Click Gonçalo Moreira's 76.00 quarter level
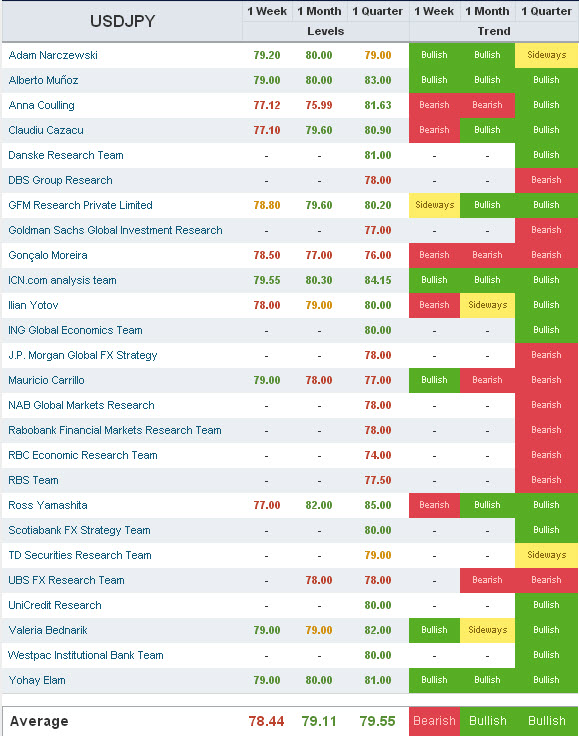The image size is (579, 736). pyautogui.click(x=378, y=255)
